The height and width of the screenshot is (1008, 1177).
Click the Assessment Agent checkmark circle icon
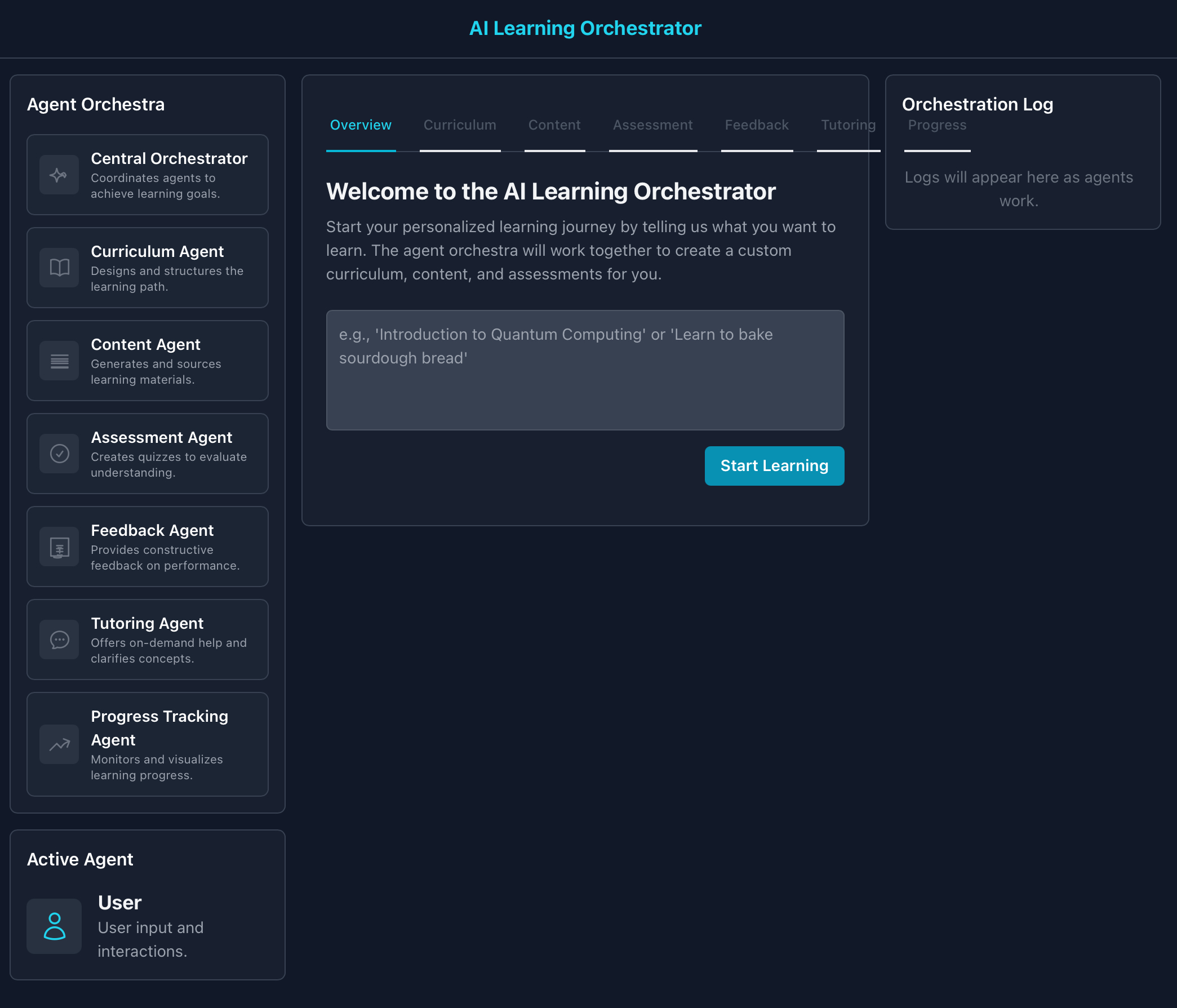tap(59, 454)
